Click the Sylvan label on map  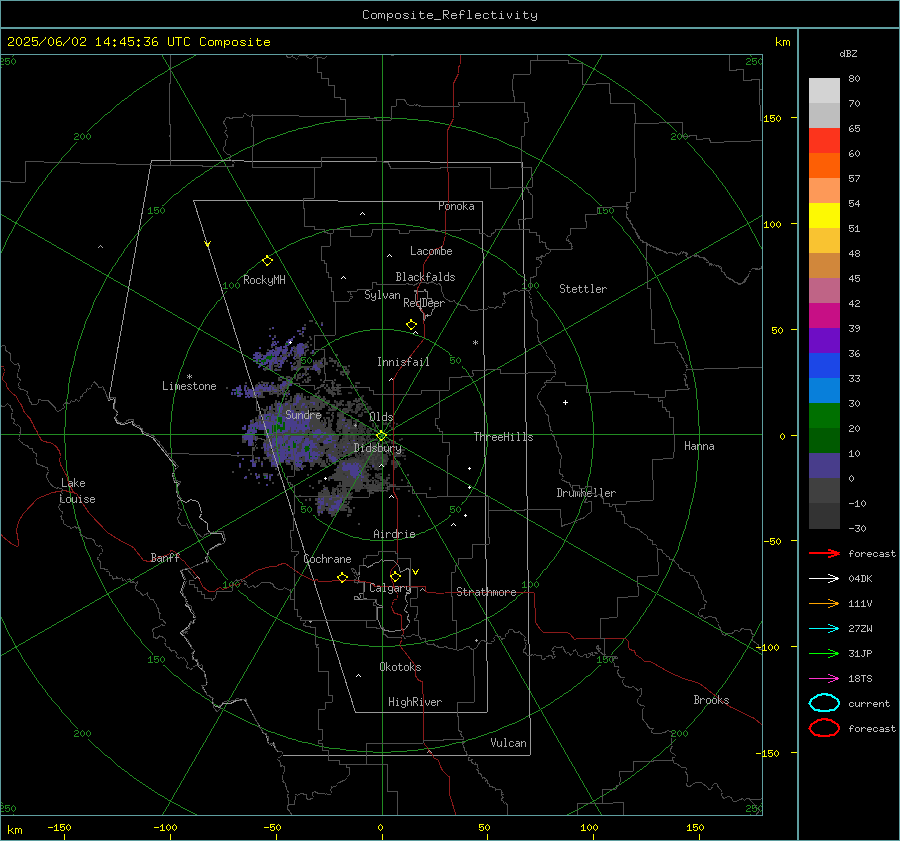click(382, 295)
